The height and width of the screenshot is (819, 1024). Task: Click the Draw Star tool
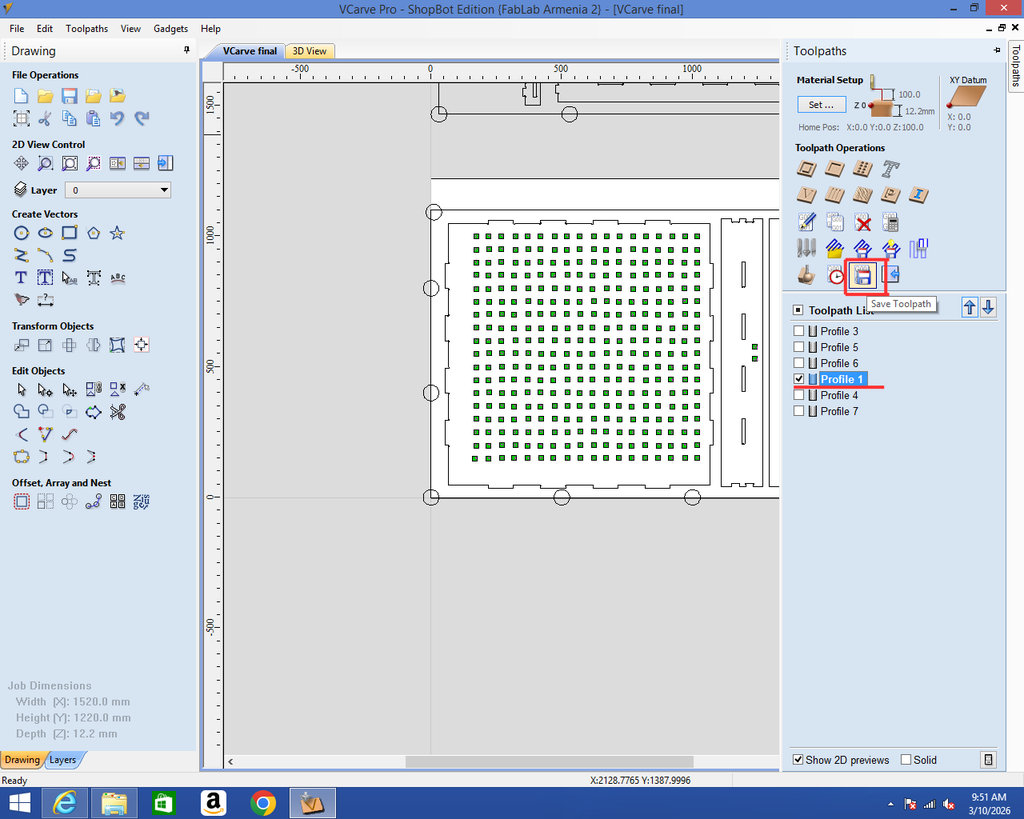[x=117, y=233]
